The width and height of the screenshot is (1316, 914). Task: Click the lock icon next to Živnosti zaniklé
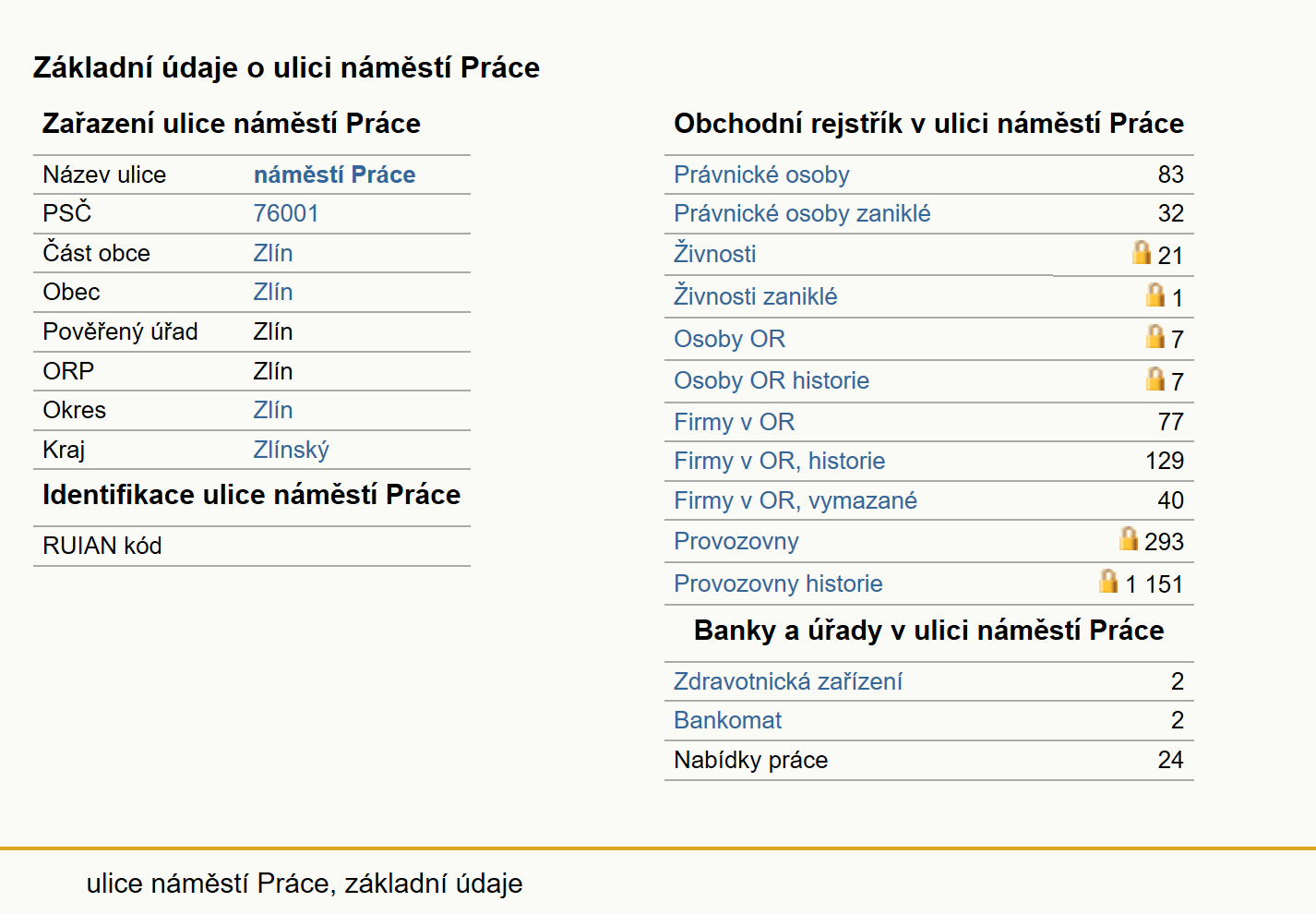click(1155, 295)
